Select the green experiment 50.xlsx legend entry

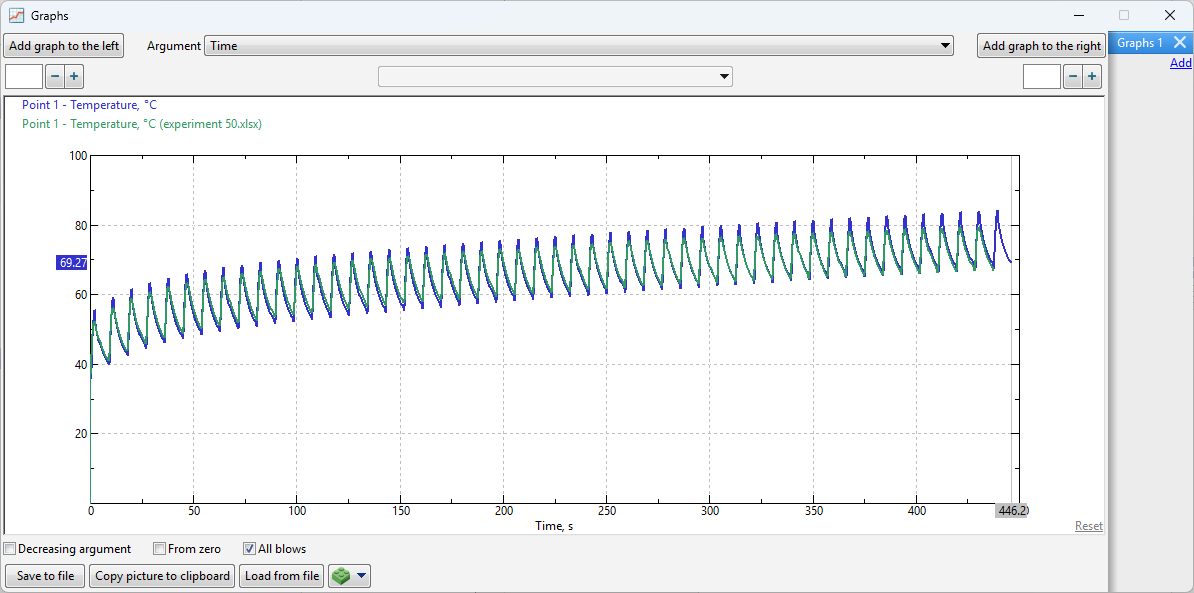point(141,124)
